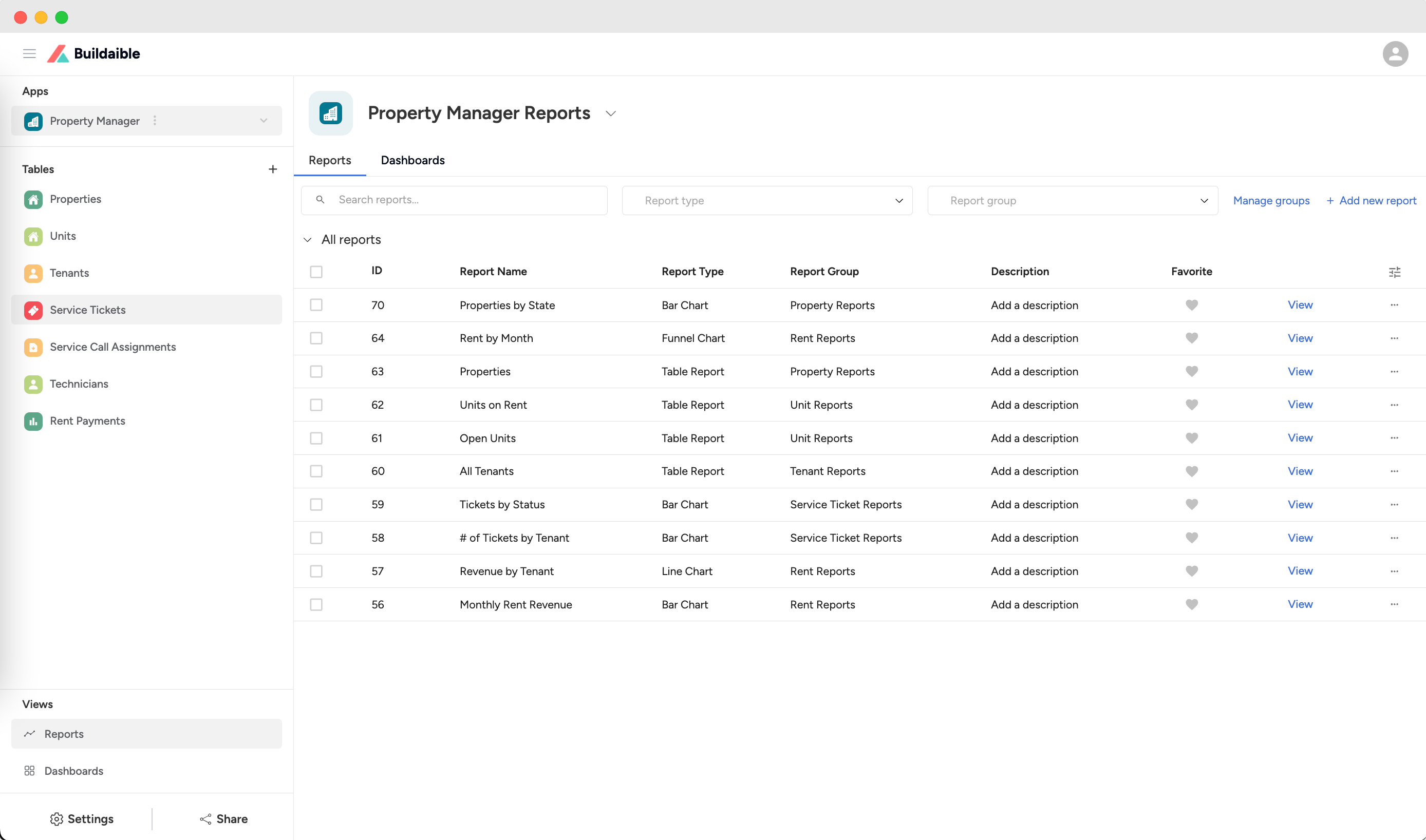Click the Properties table icon
This screenshot has height=840, width=1426.
click(x=33, y=199)
